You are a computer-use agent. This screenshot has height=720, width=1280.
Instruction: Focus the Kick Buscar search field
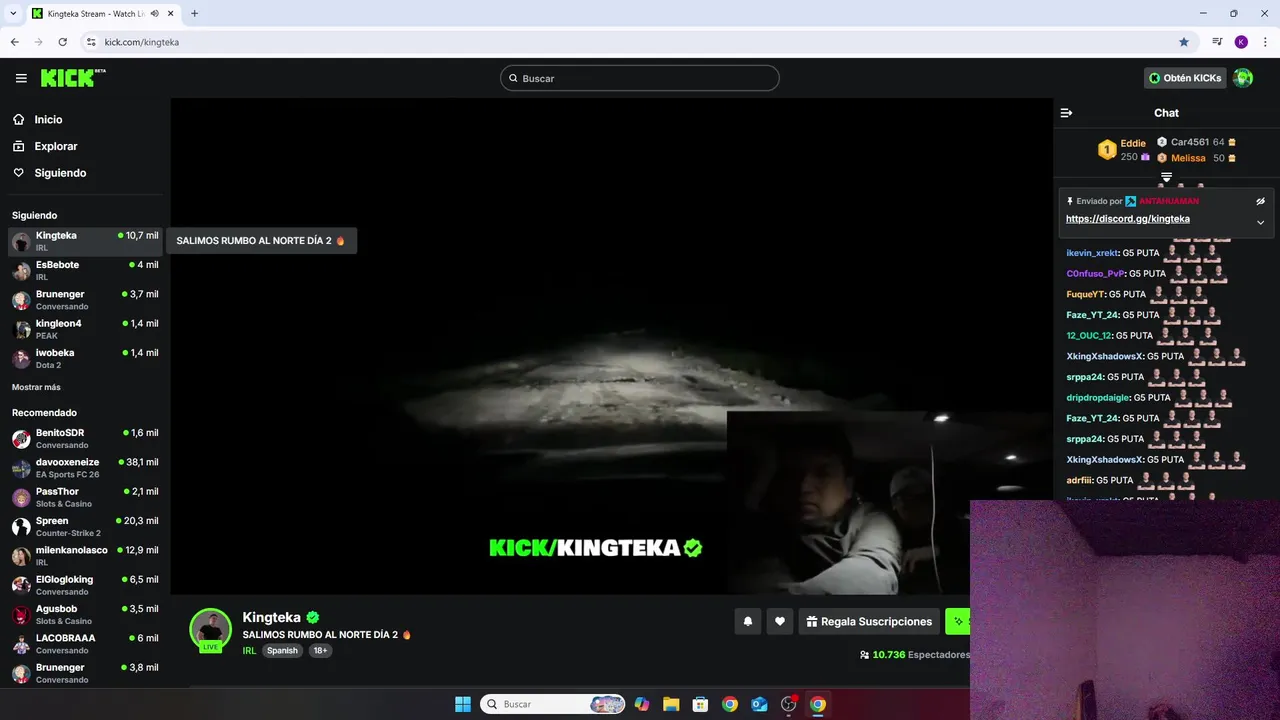(640, 78)
